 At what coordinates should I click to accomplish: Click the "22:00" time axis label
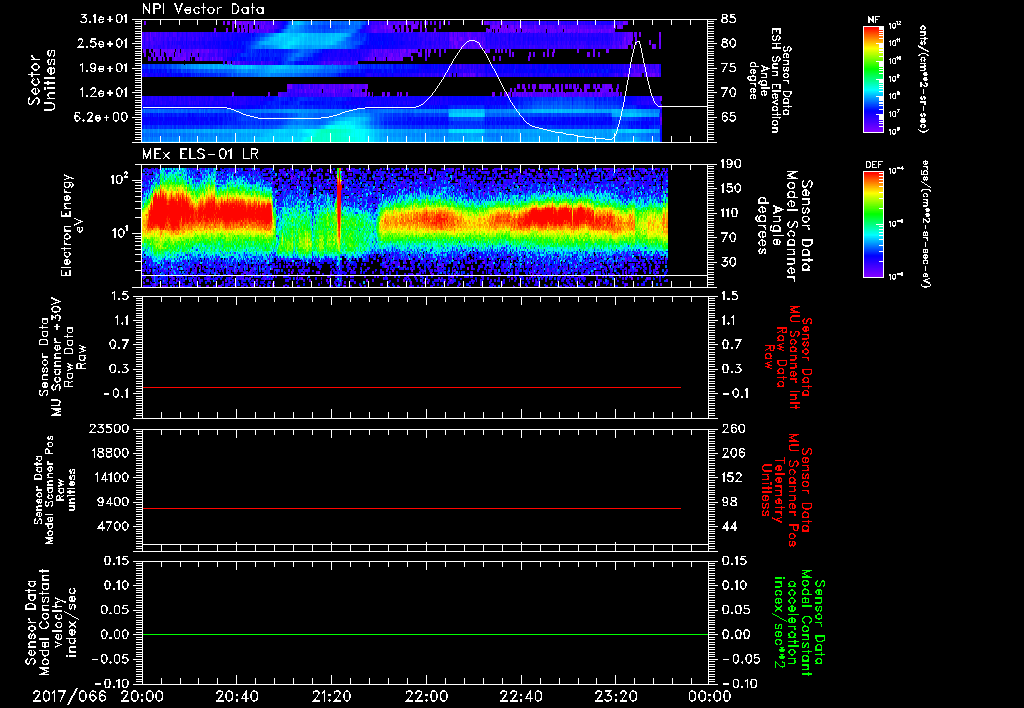[x=426, y=696]
